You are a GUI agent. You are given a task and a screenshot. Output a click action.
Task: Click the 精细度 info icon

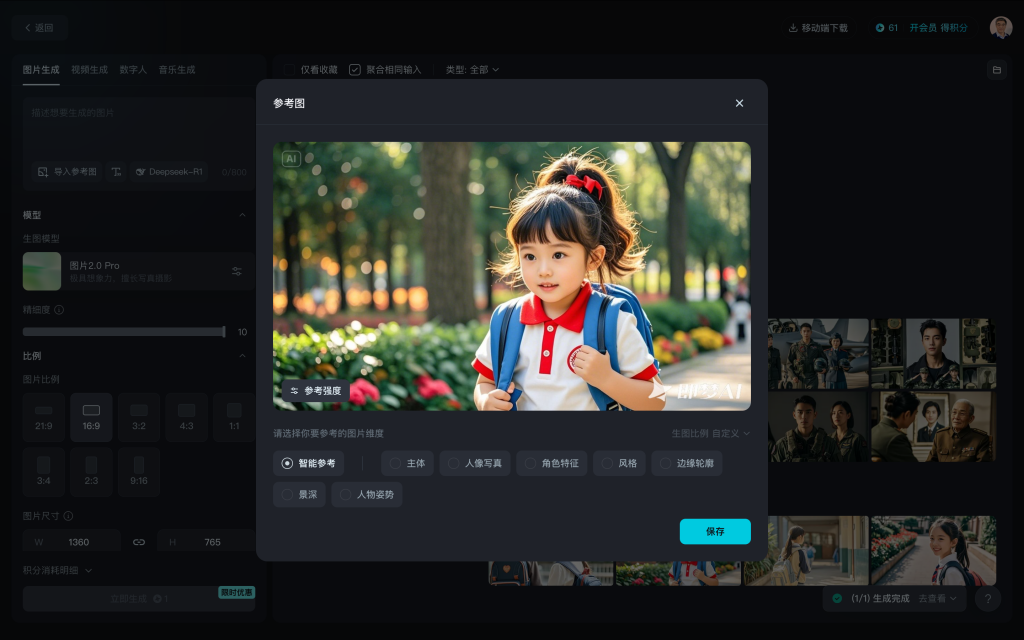pos(59,310)
